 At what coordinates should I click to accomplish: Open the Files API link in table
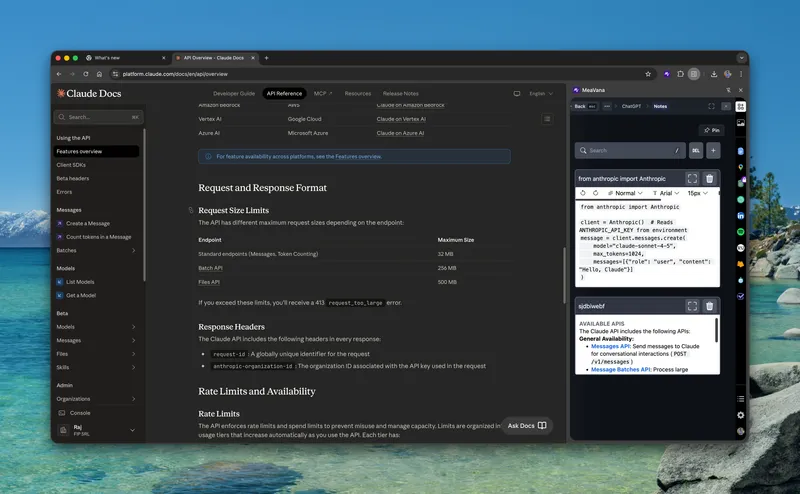coord(209,282)
